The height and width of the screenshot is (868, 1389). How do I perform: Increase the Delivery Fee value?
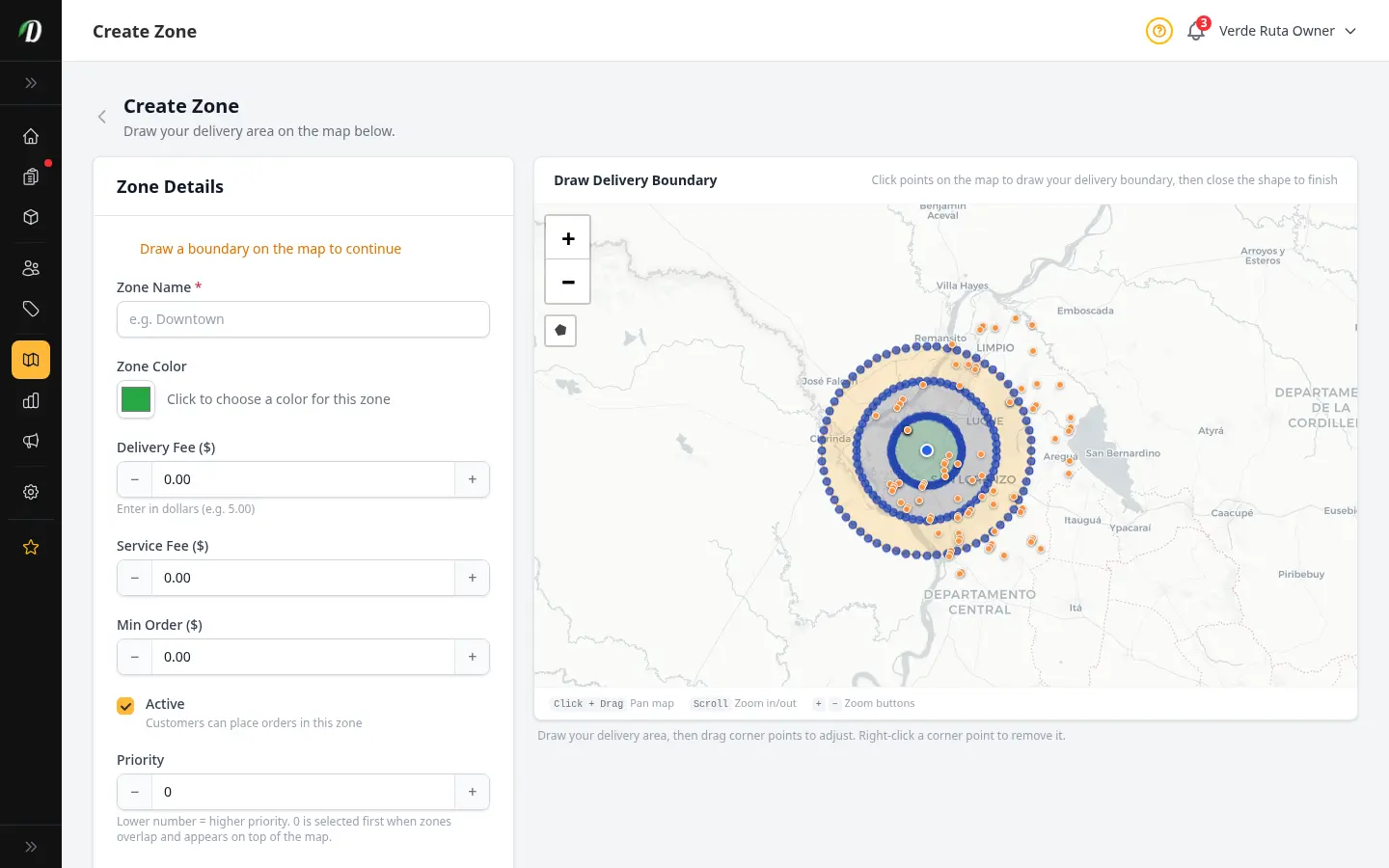click(x=472, y=479)
